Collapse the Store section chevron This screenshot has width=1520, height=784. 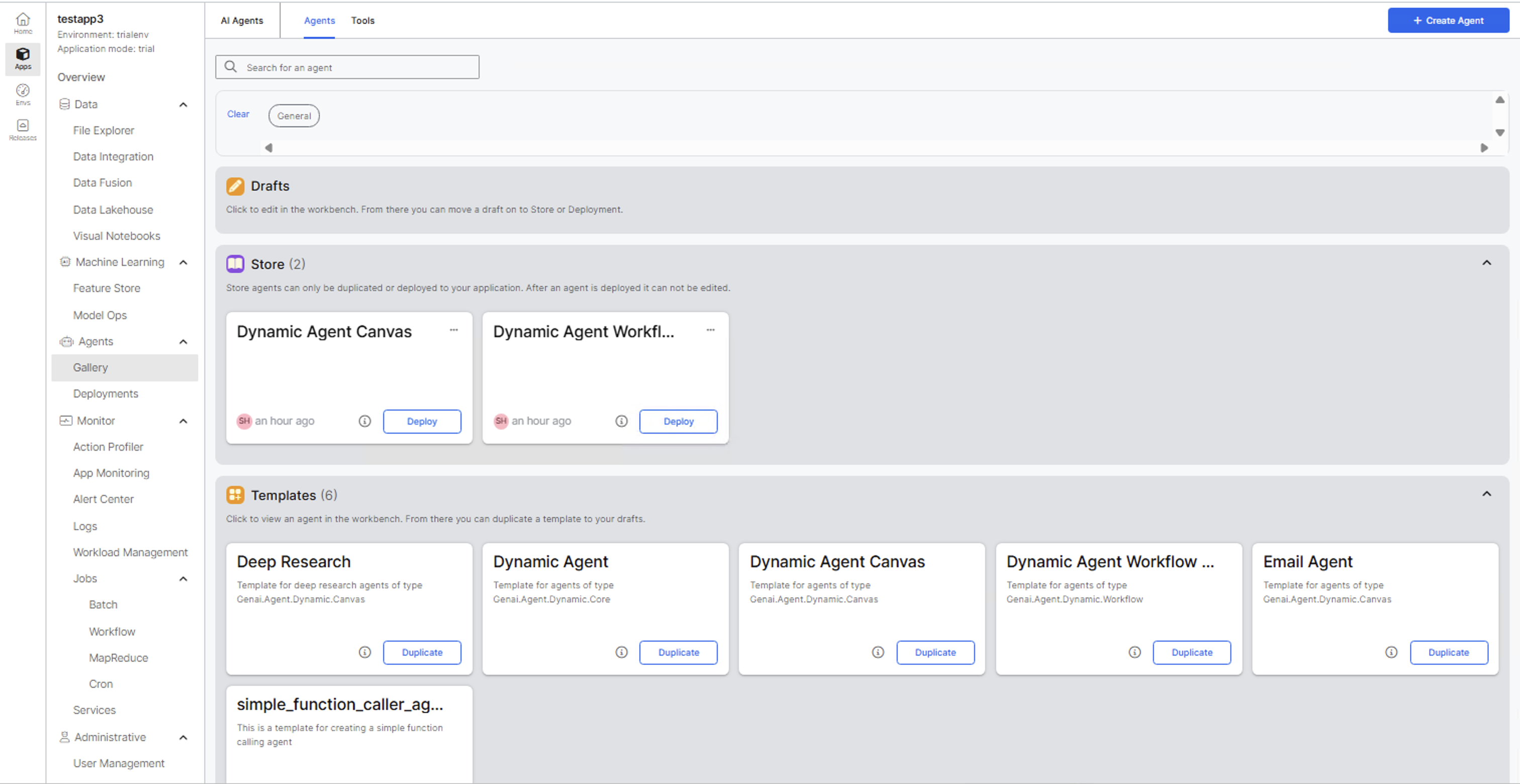tap(1486, 263)
